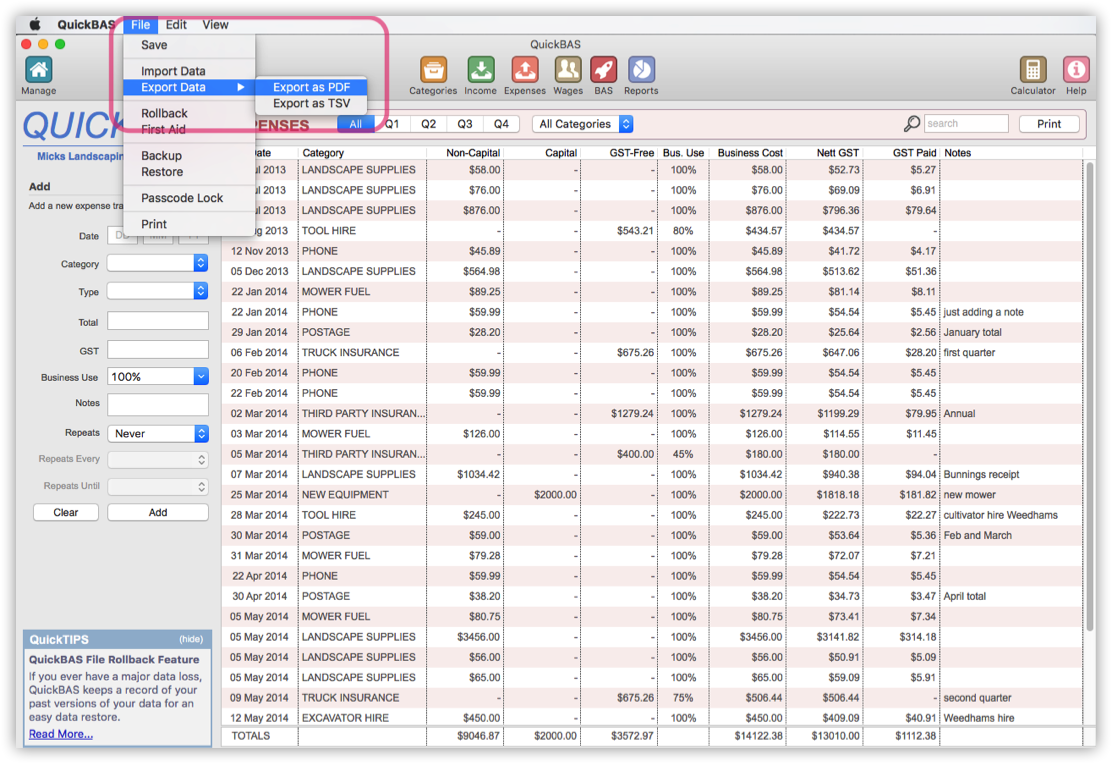Switch to the Q2 quarter tab
Image resolution: width=1112 pixels, height=764 pixels.
[x=429, y=123]
